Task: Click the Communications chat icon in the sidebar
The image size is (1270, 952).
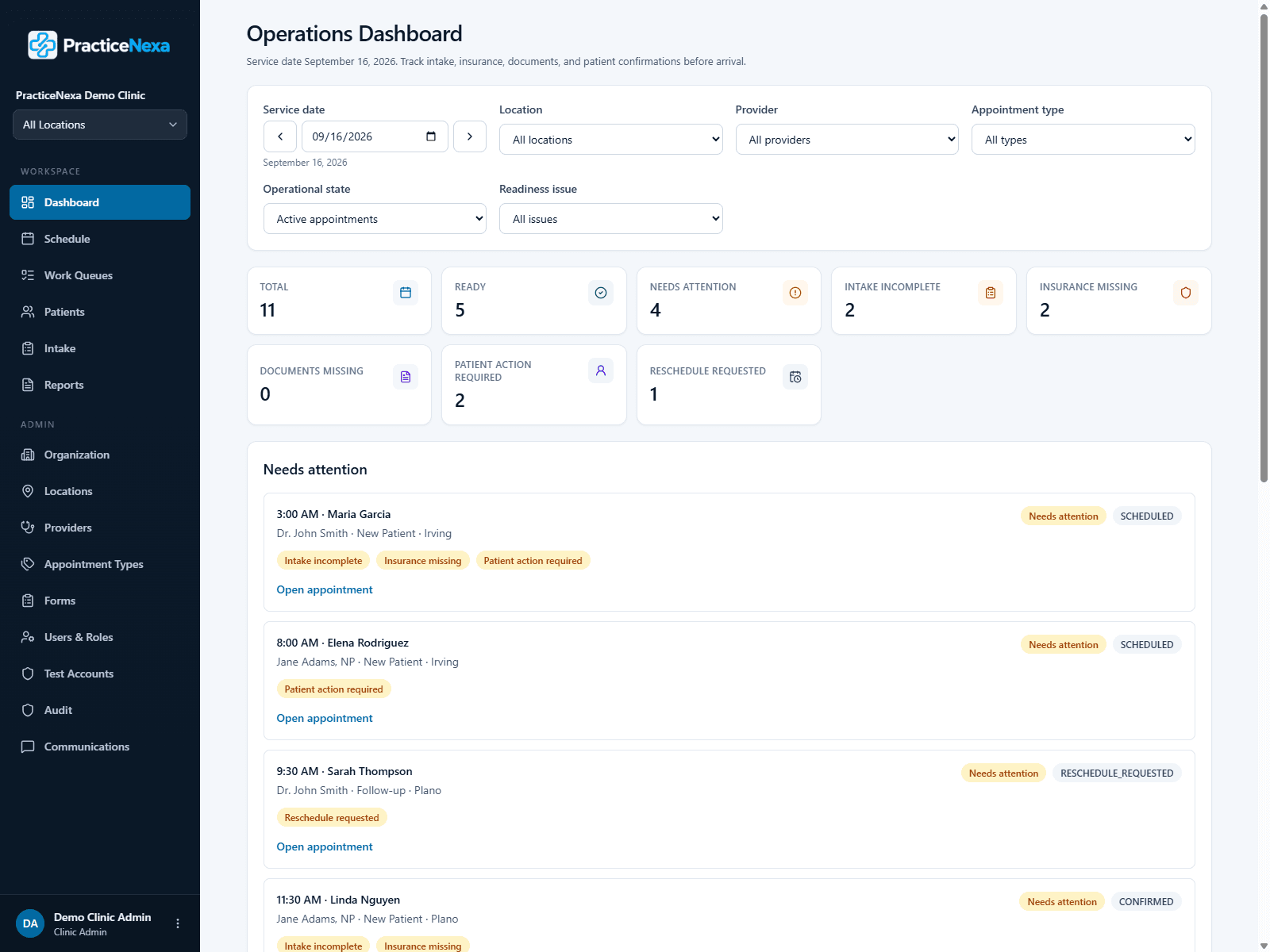Action: click(x=28, y=747)
